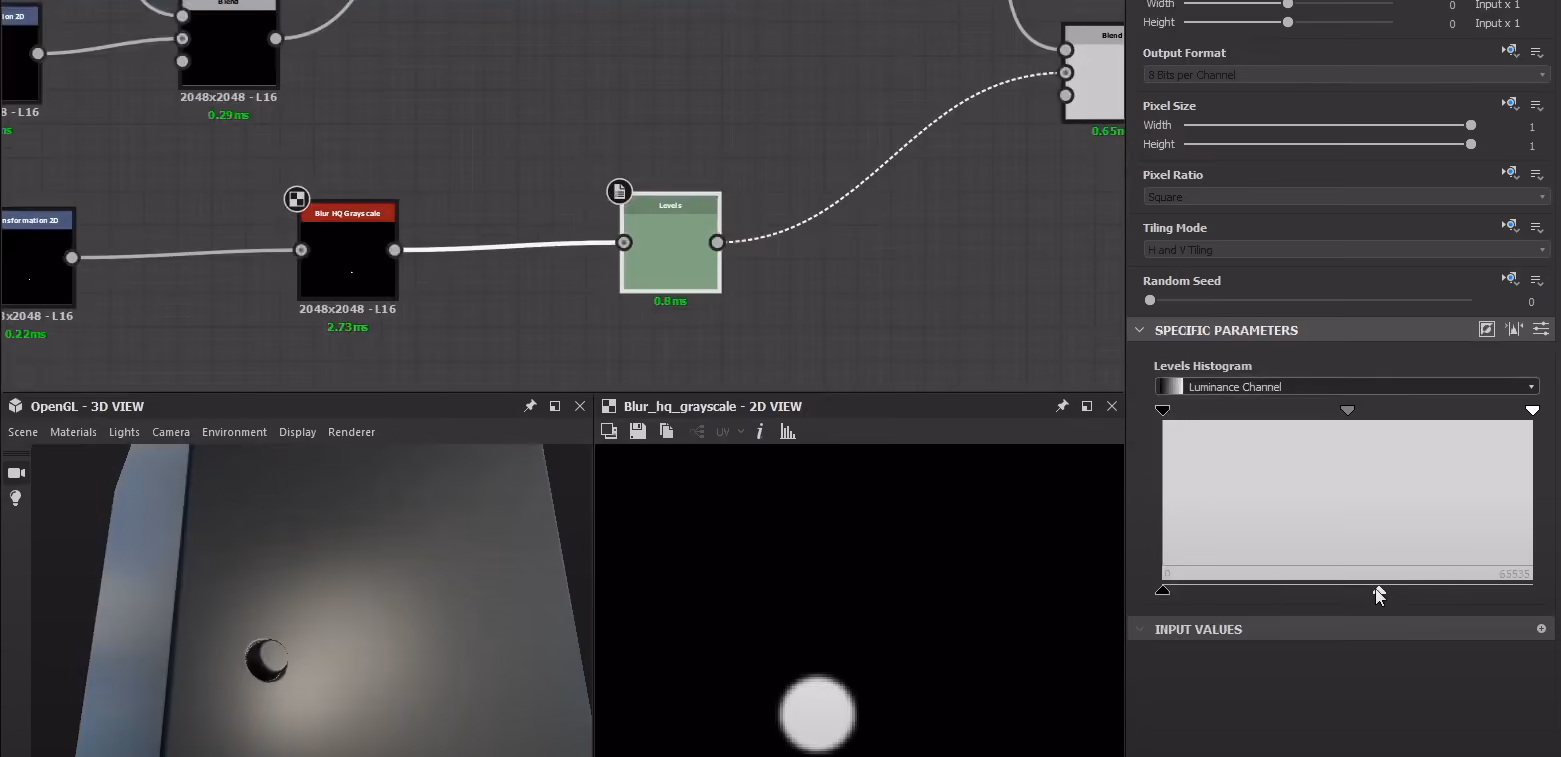Click the sliders icon in Specific Parameters header

(1541, 329)
